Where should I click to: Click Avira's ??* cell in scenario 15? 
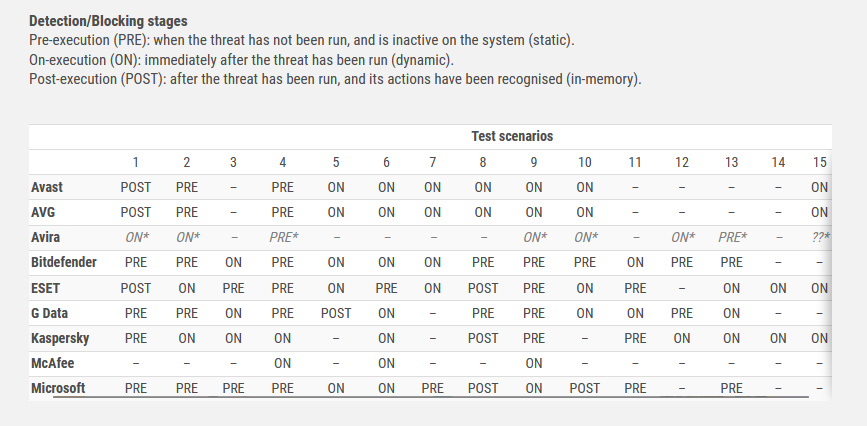[x=820, y=237]
